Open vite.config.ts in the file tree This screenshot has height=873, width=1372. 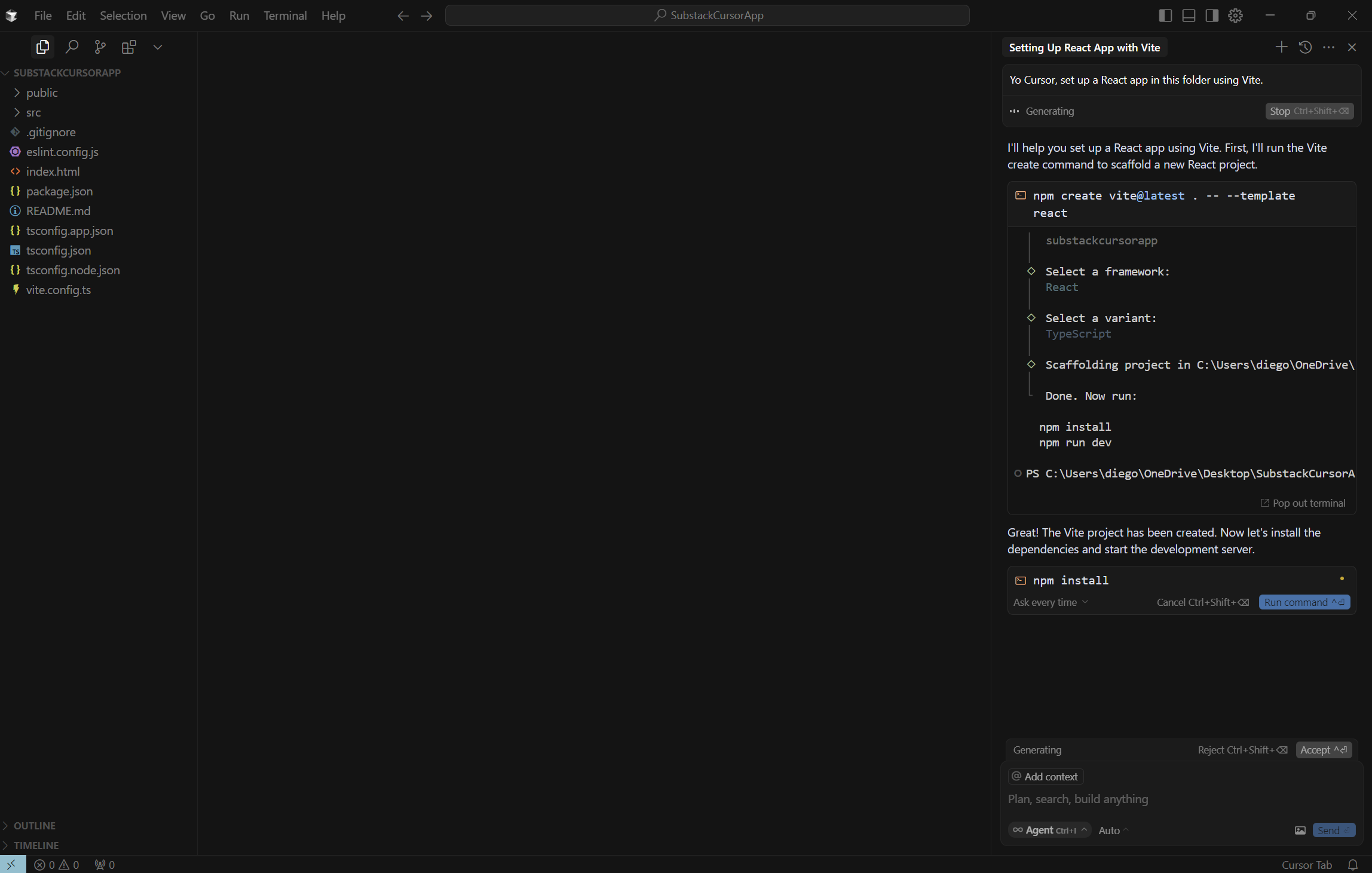pyautogui.click(x=59, y=290)
